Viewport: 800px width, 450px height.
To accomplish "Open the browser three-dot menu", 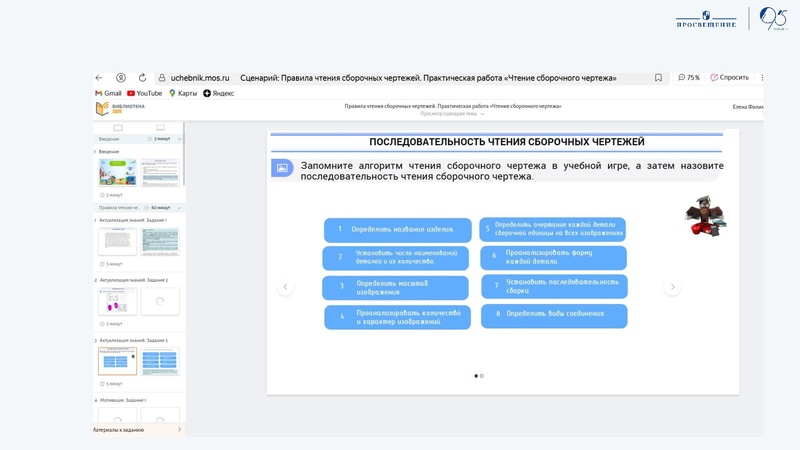I will 762,78.
